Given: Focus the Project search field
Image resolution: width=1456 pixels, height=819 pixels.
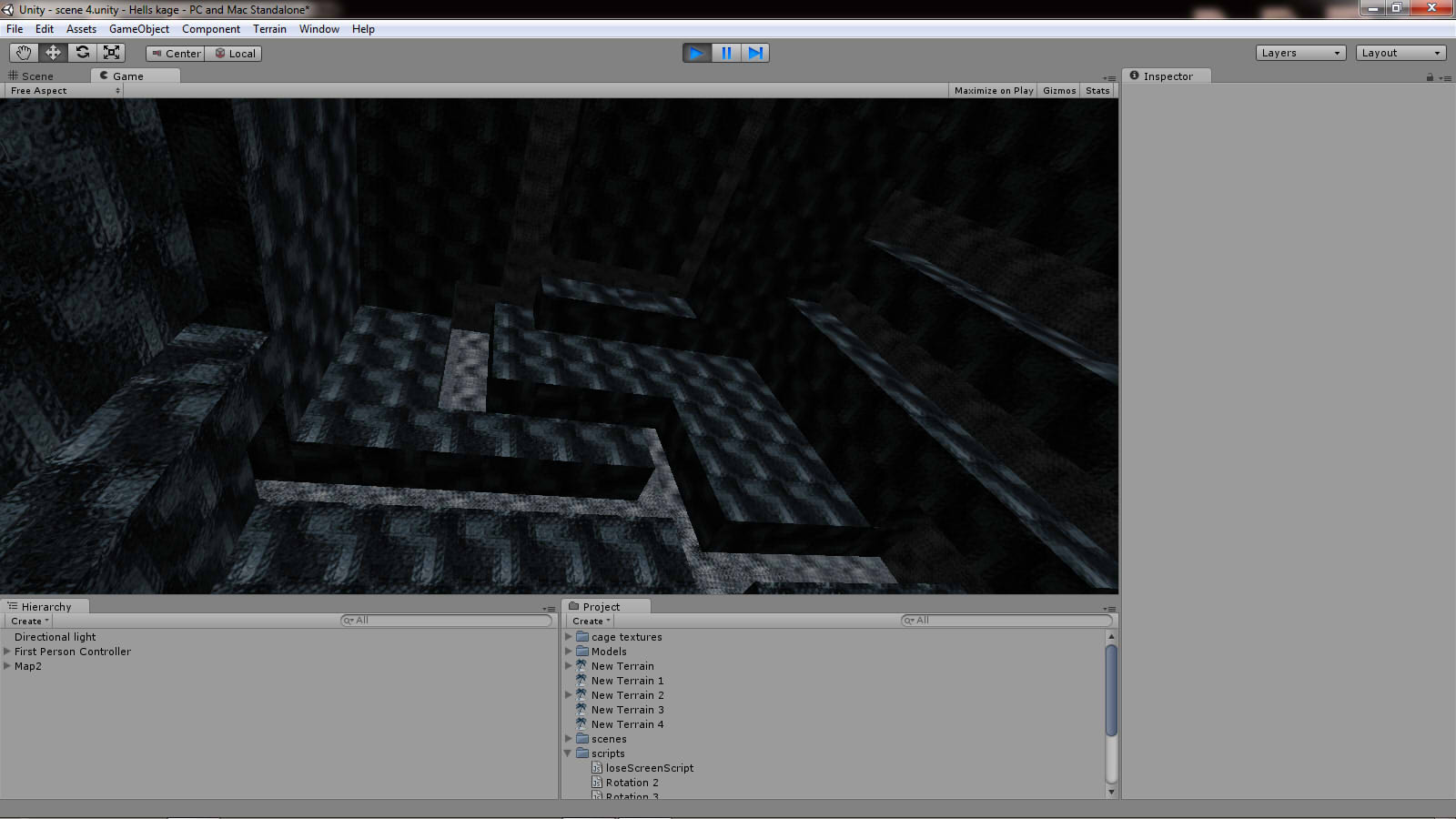Looking at the screenshot, I should (x=1006, y=621).
